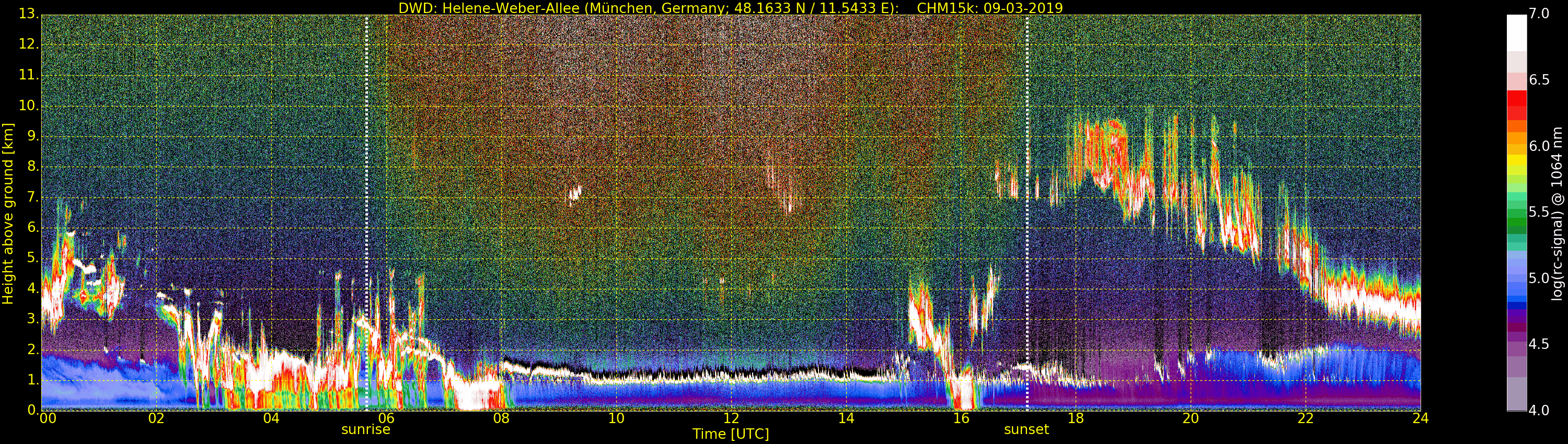Click the 5.0 colorbar tick label
This screenshot has width=1568, height=444.
coord(1539,278)
